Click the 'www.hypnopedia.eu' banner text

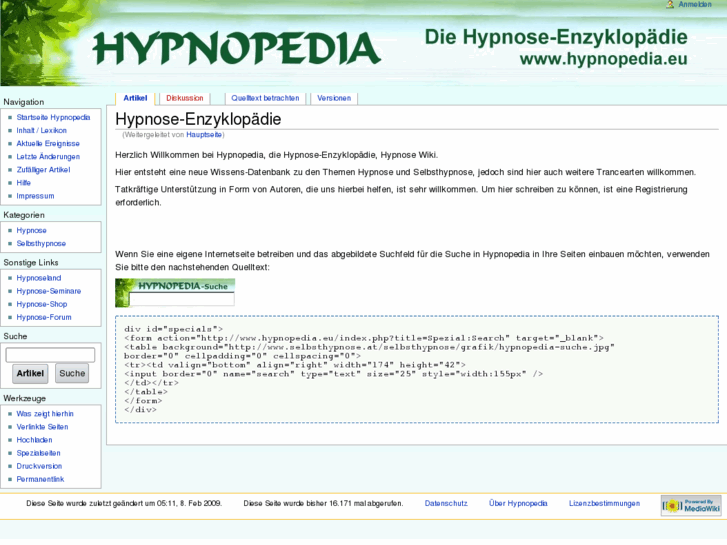point(603,59)
